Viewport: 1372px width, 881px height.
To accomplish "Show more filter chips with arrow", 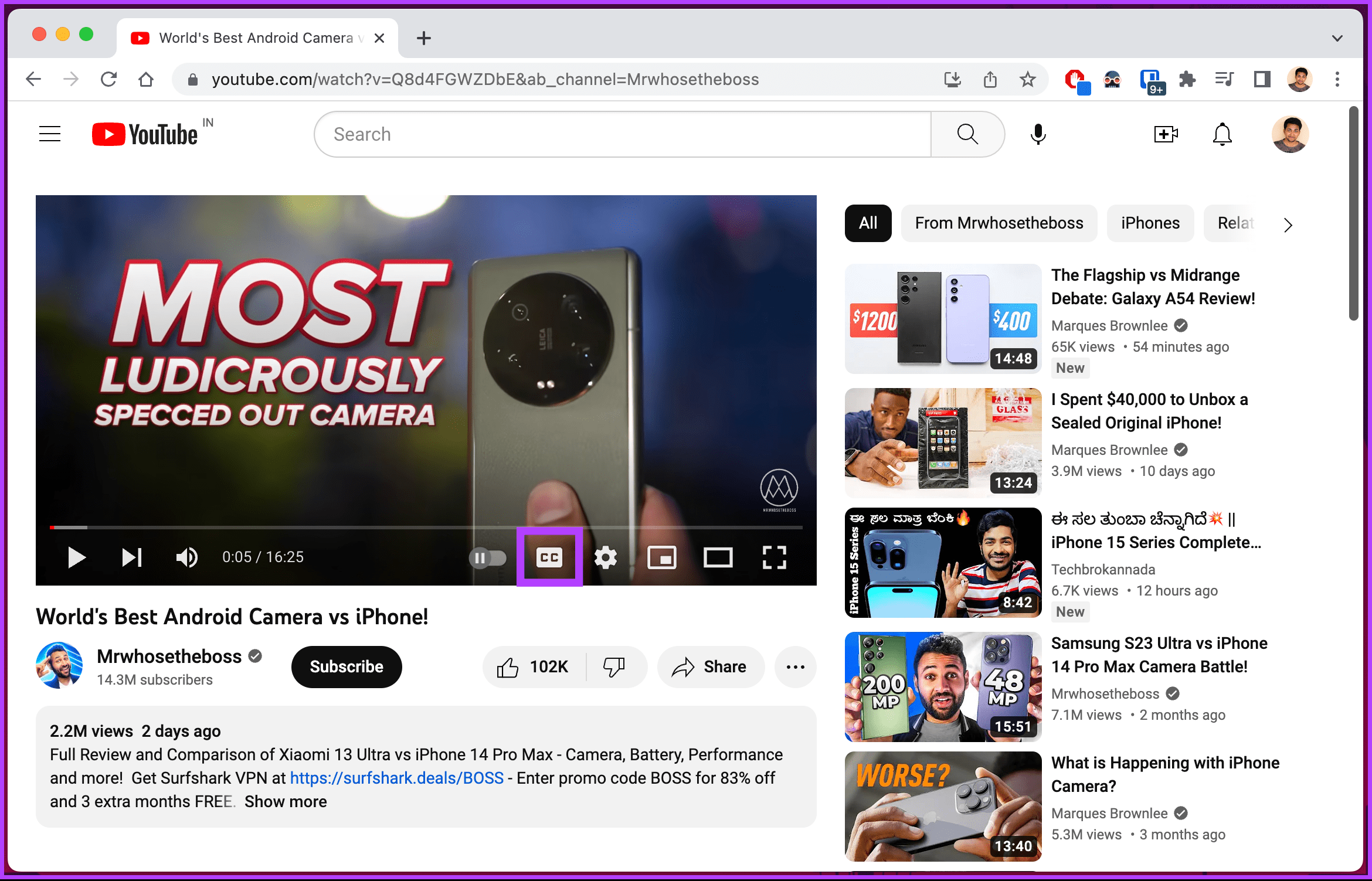I will click(x=1288, y=225).
